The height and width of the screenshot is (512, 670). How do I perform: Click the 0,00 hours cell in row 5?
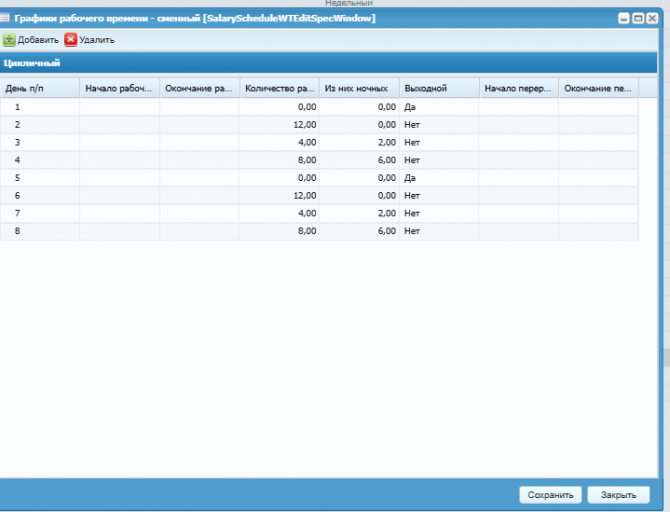[279, 178]
